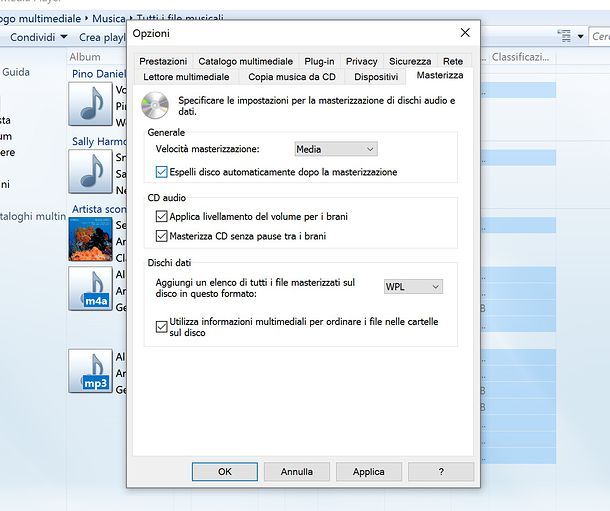Select the Masterizza tab
Screen dimensions: 610x511
(x=440, y=75)
